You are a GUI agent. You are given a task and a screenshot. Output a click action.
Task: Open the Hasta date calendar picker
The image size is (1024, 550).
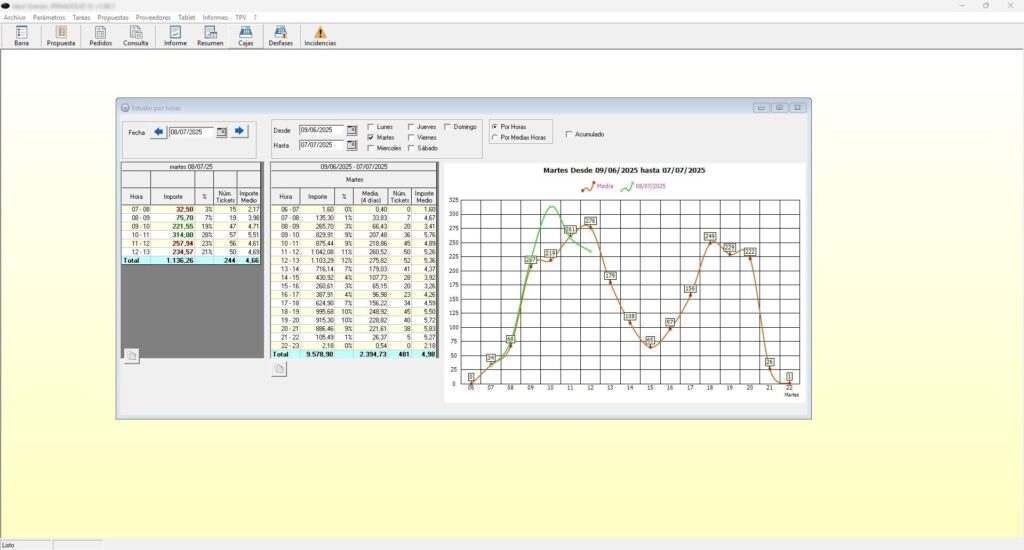click(352, 146)
